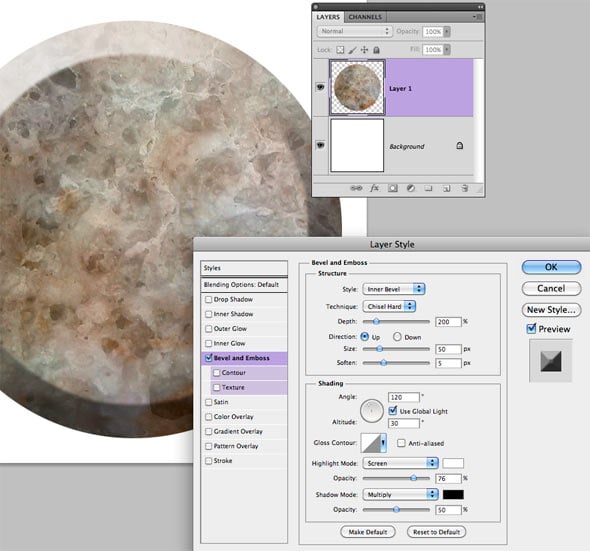The image size is (590, 551).
Task: Enable the Pattern Overlay checkbox
Action: click(x=208, y=446)
